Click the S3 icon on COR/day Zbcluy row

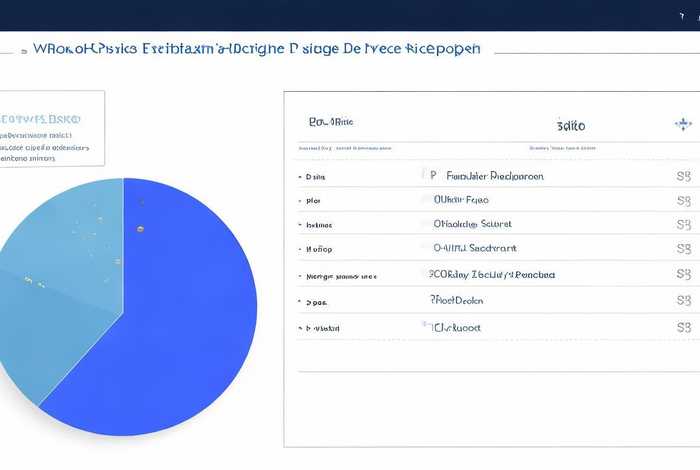pyautogui.click(x=684, y=275)
